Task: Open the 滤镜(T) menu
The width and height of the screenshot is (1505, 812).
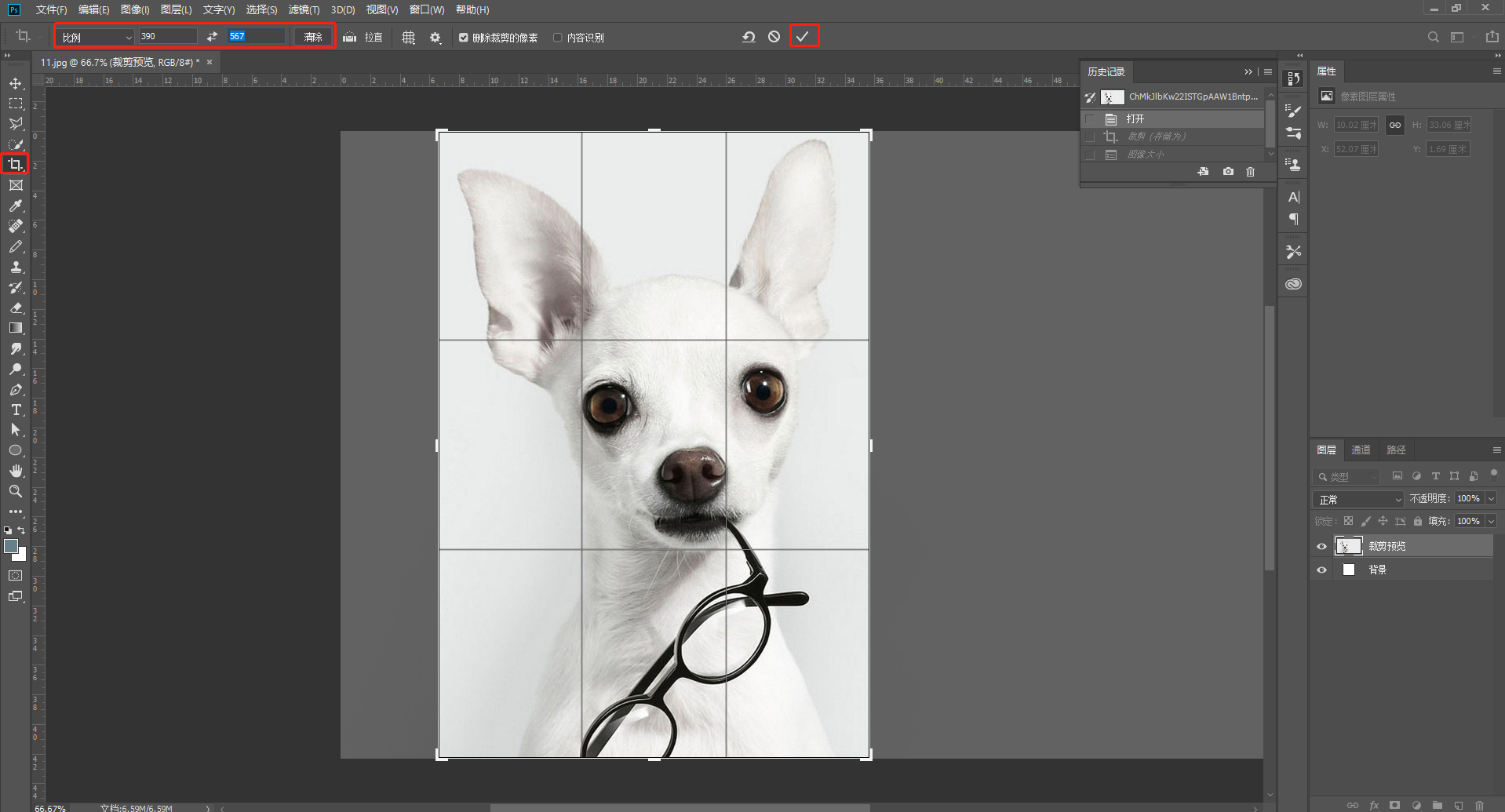Action: coord(304,10)
